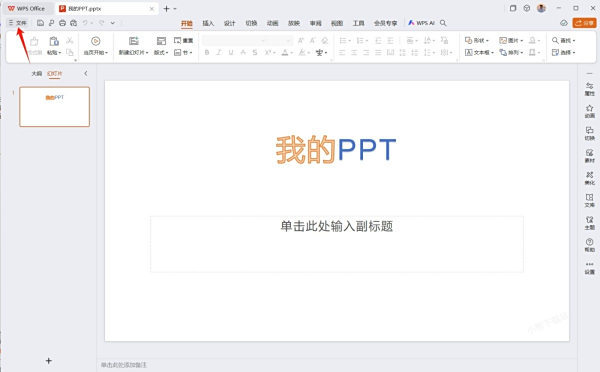Image resolution: width=600 pixels, height=372 pixels.
Task: Expand the 粘贴 (Paste) dropdown
Action: (x=54, y=52)
